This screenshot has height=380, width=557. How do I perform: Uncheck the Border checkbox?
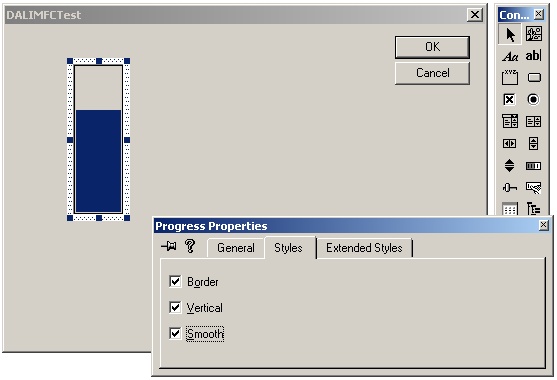(175, 282)
